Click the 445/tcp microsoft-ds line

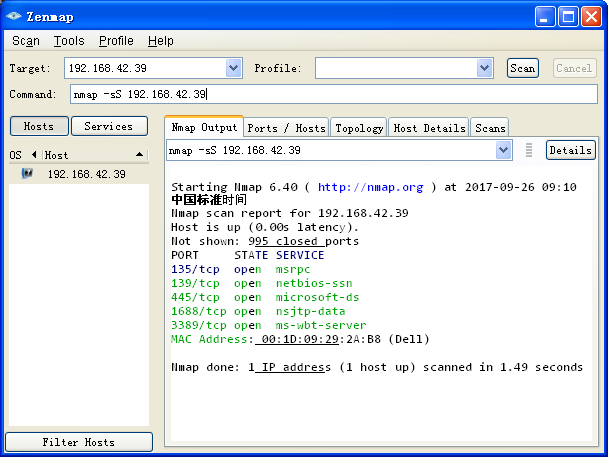tap(265, 297)
